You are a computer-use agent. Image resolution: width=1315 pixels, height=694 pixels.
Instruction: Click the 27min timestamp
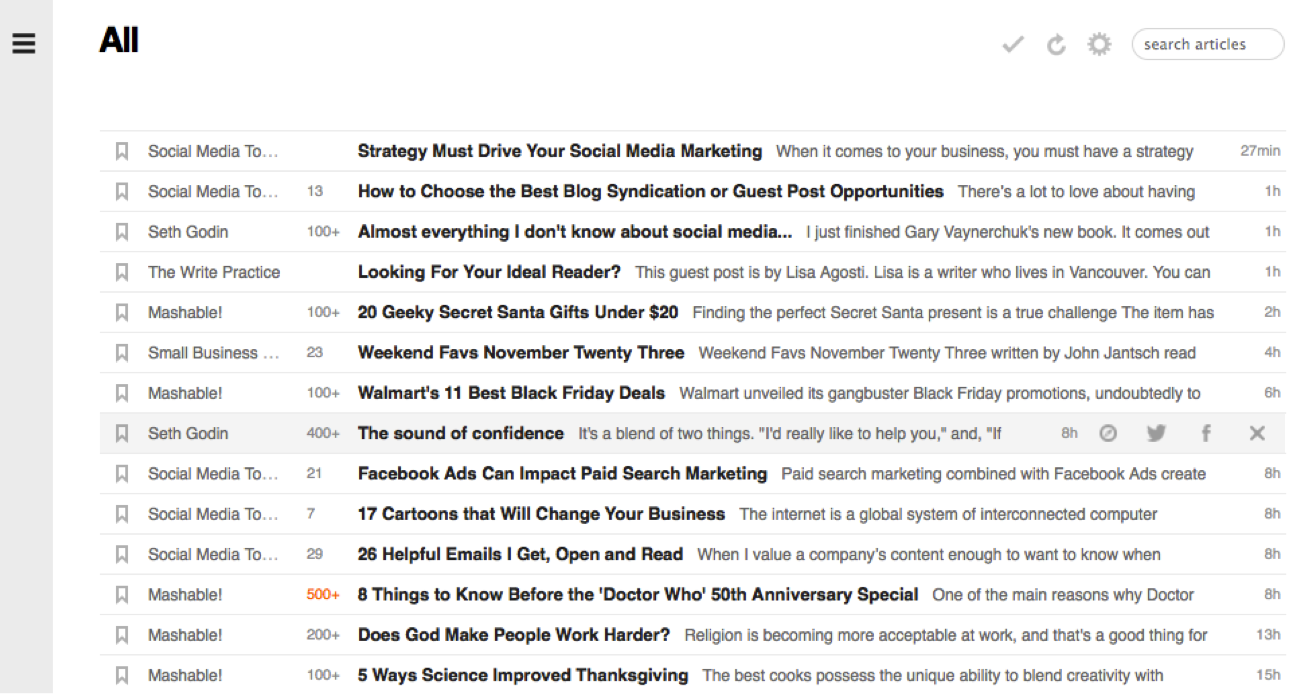pos(1260,151)
